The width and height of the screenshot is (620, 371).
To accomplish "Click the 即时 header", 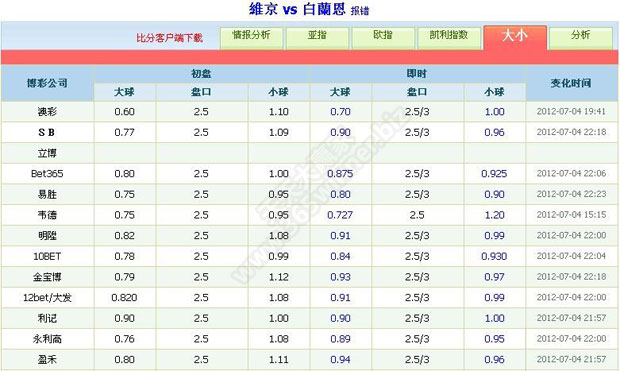I will (417, 74).
